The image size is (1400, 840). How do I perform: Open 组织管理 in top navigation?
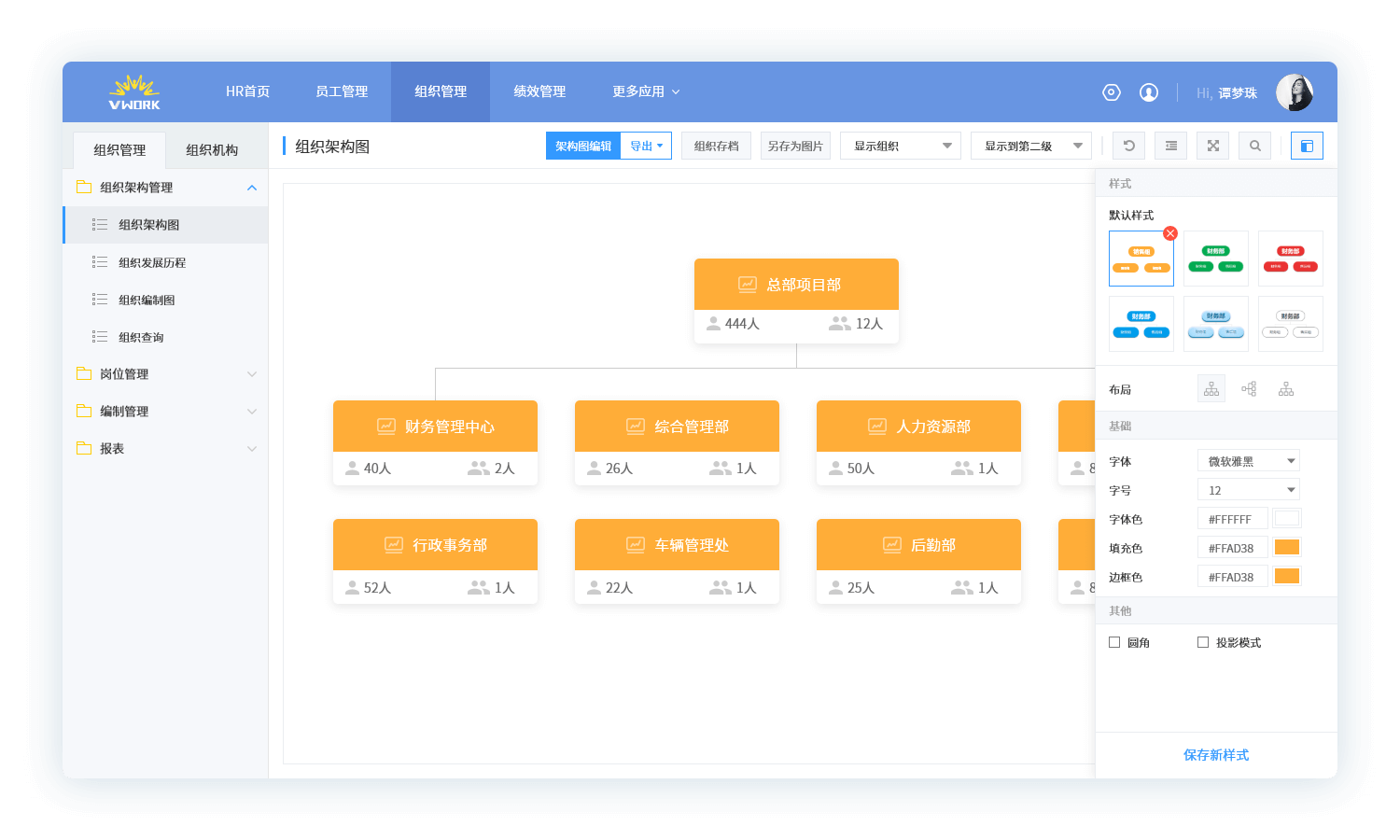[441, 91]
